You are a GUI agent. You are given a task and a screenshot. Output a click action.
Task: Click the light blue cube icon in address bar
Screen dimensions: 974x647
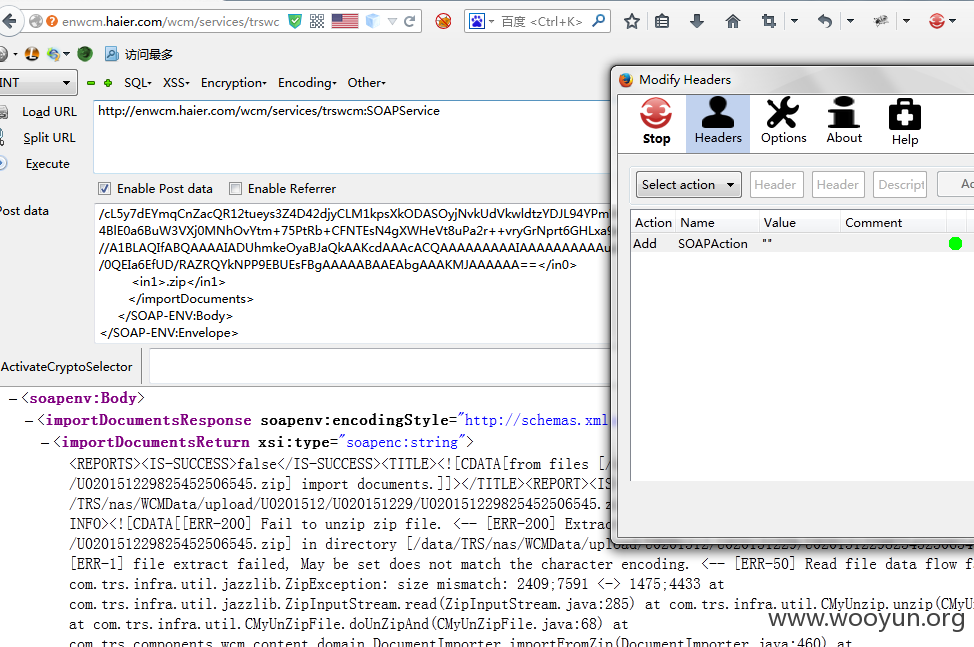[x=372, y=22]
